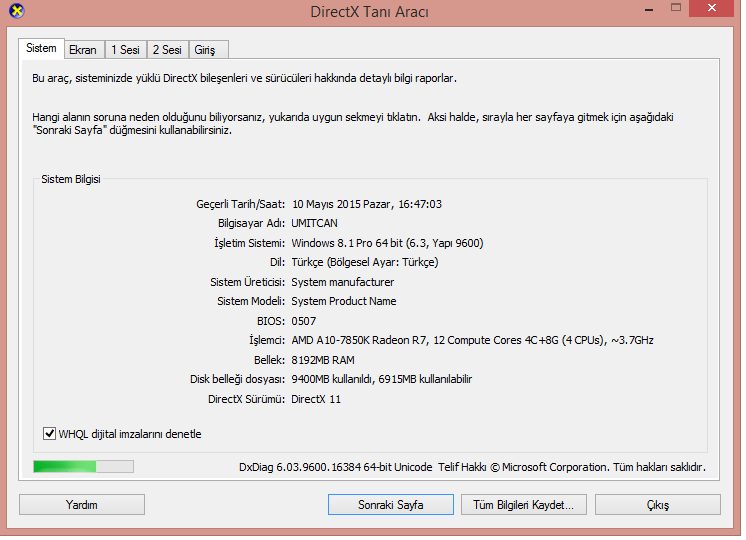Click the BIOS value 0507

pyautogui.click(x=305, y=323)
